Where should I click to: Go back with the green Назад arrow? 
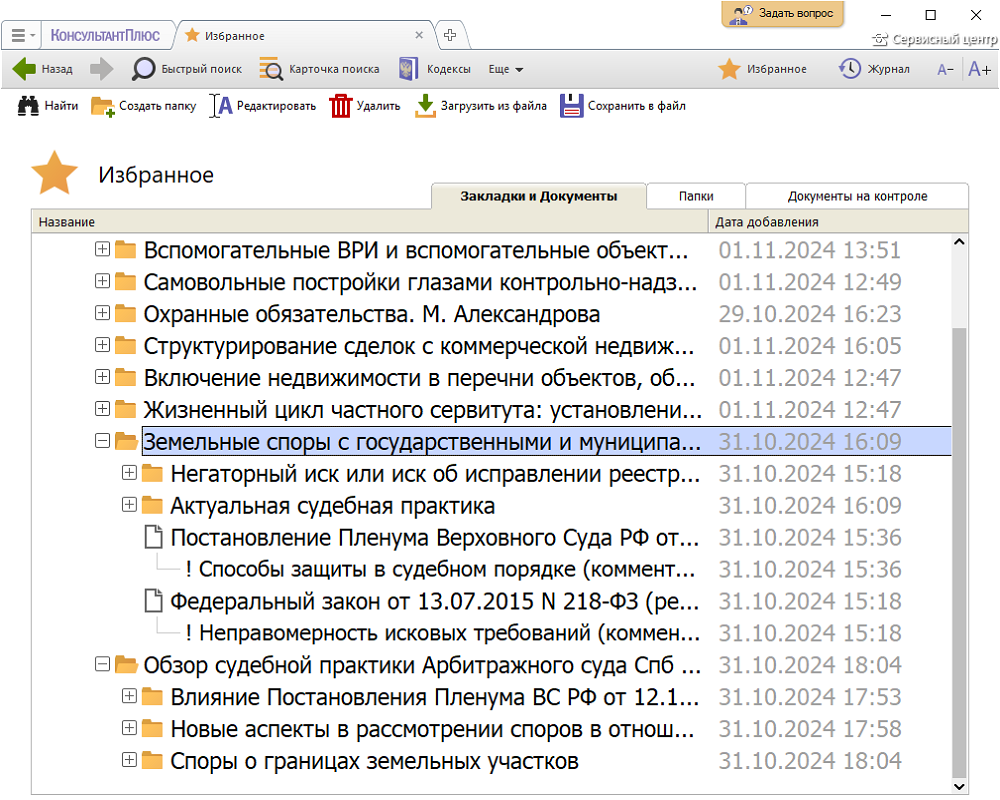pyautogui.click(x=25, y=69)
